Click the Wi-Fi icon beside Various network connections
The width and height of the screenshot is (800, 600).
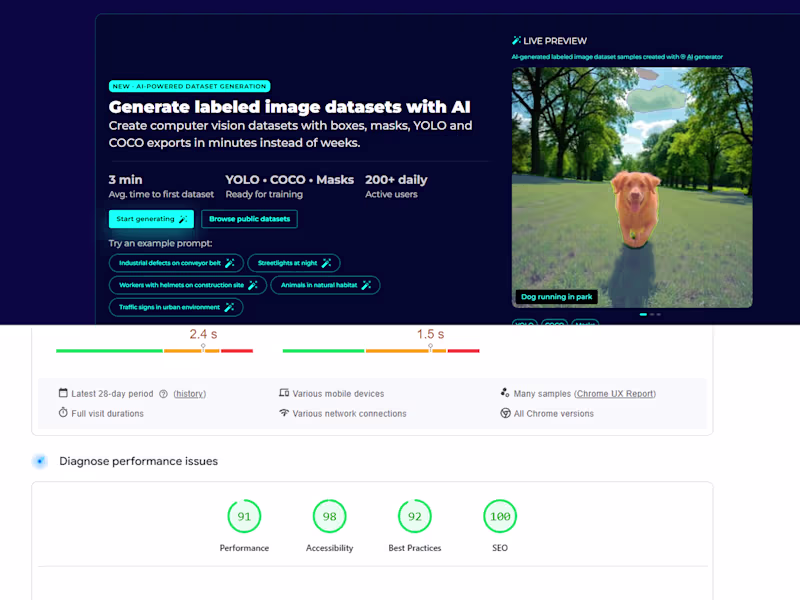[287, 413]
